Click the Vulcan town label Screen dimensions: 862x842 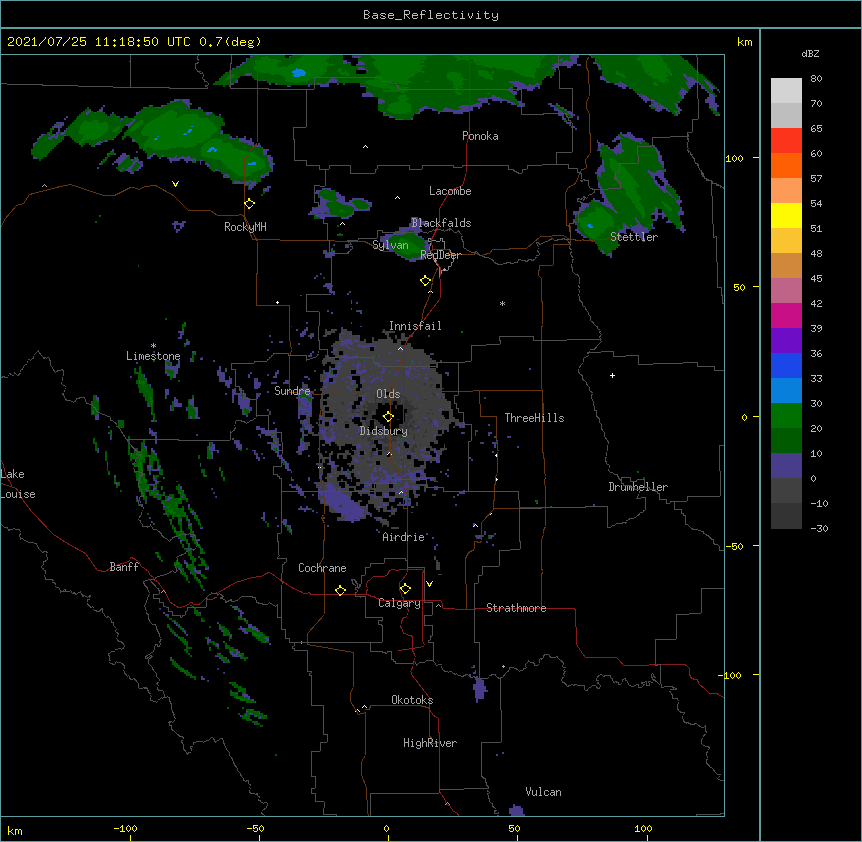543,792
